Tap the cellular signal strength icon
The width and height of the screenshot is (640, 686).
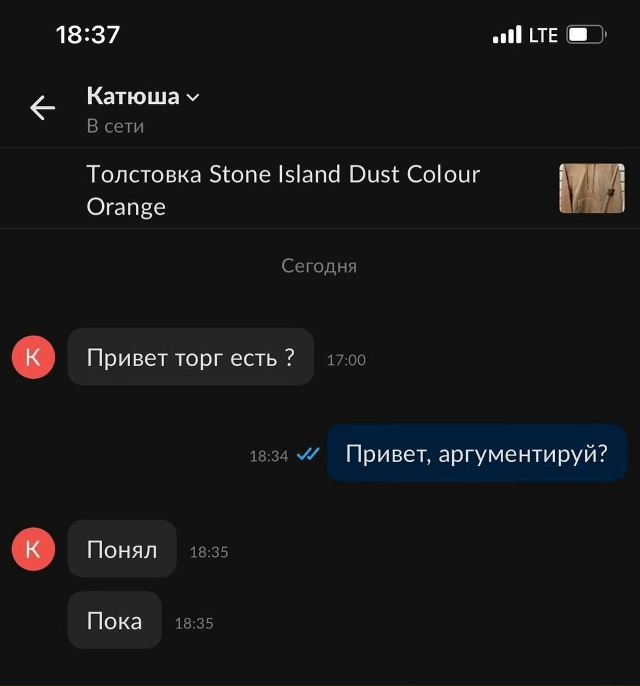coord(507,35)
